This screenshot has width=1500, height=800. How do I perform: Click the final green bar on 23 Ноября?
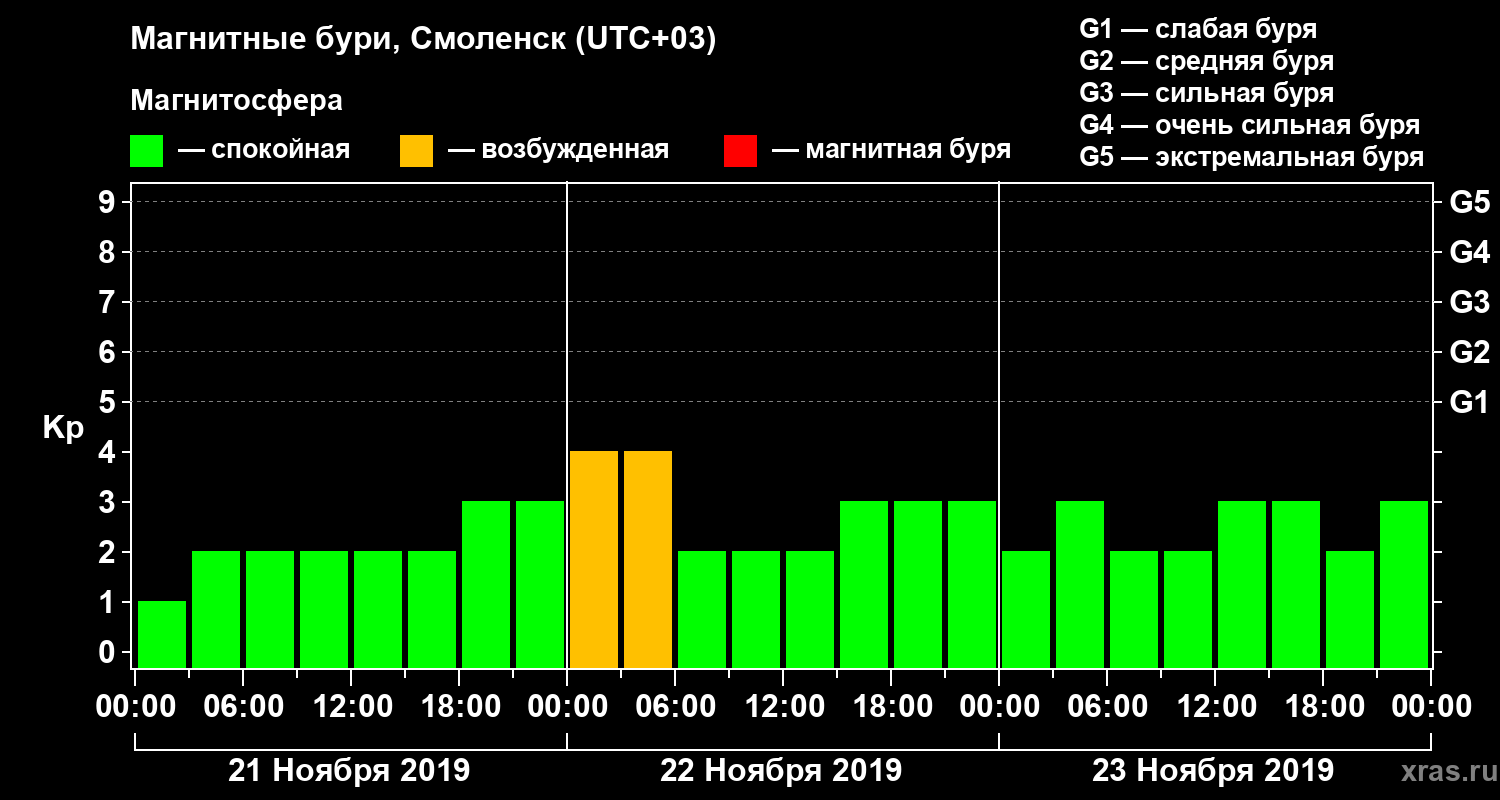click(1404, 584)
